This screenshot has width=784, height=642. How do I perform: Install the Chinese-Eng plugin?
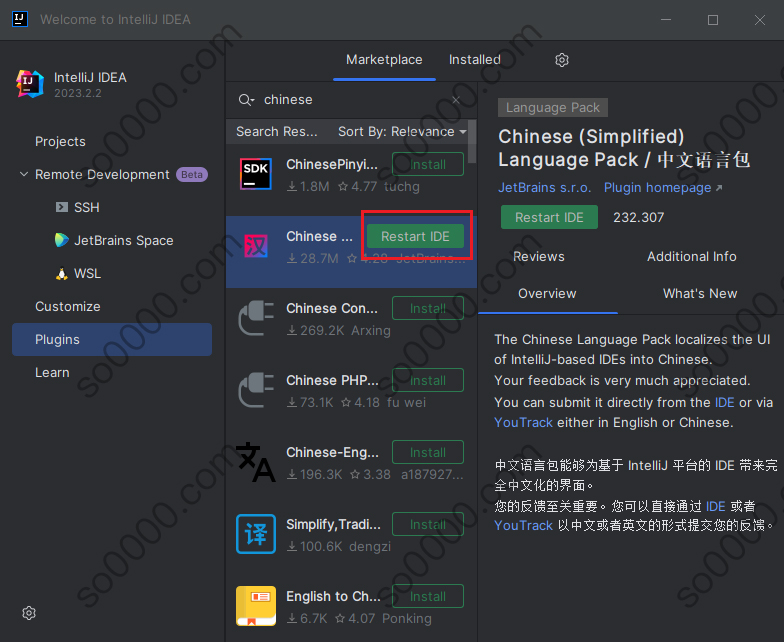tap(428, 452)
